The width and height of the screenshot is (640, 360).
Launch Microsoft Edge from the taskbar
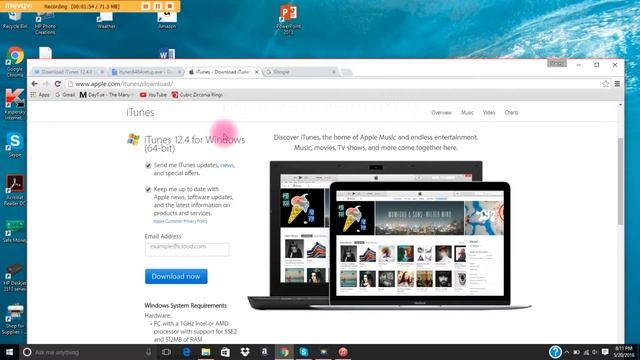pos(187,352)
